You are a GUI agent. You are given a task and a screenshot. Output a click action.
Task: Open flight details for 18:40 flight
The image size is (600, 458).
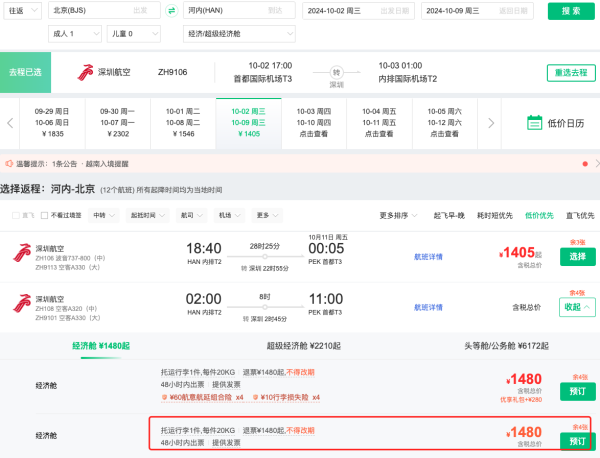pyautogui.click(x=428, y=257)
